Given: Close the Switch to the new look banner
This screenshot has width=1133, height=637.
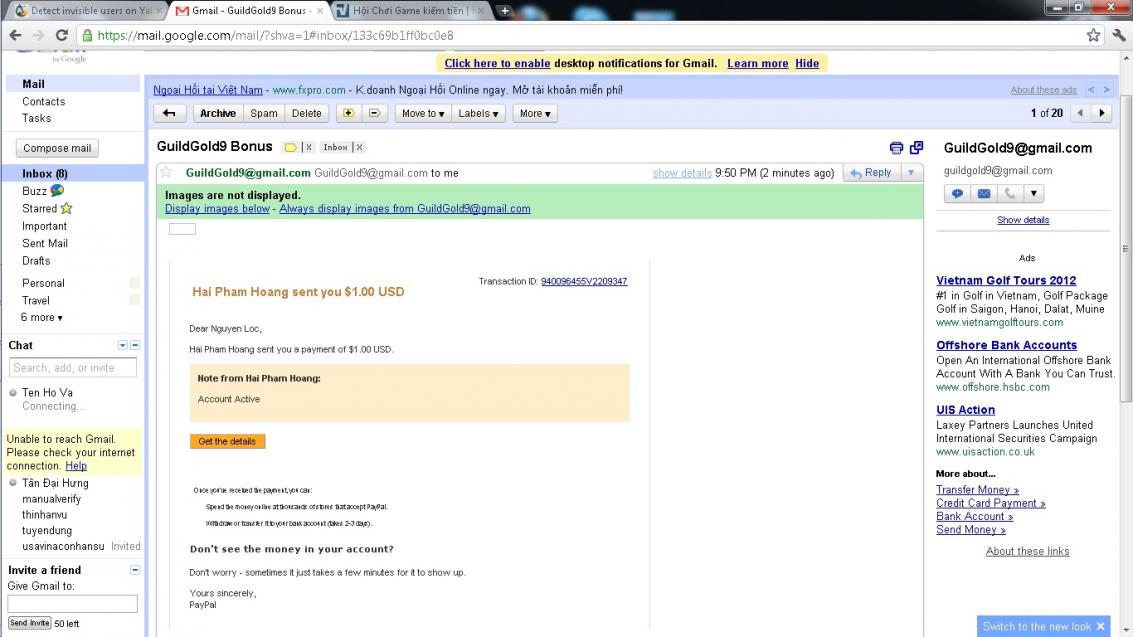Looking at the screenshot, I should (1100, 626).
